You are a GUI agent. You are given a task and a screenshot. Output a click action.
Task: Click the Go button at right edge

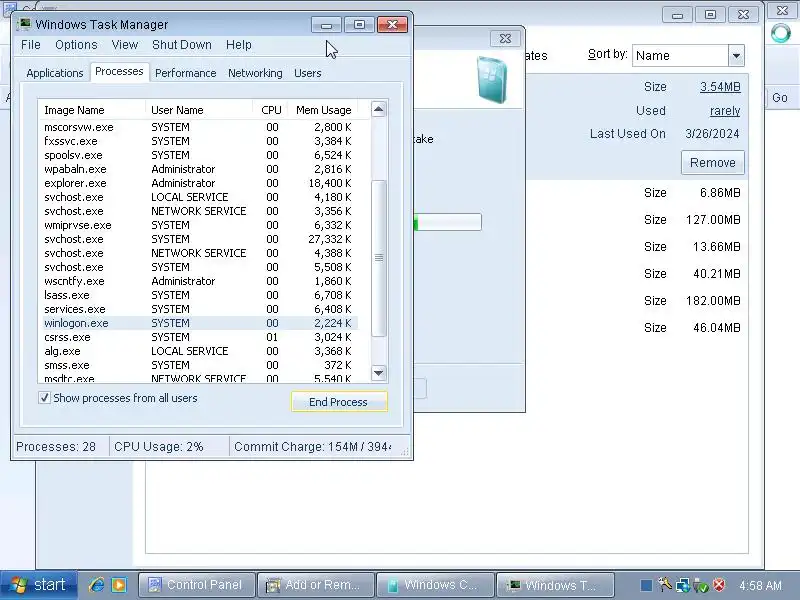point(779,97)
